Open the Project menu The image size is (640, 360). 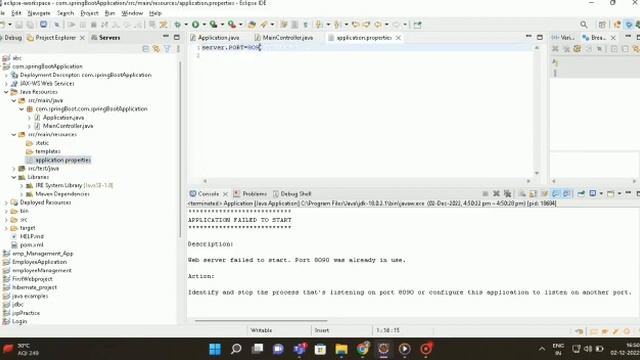89,13
